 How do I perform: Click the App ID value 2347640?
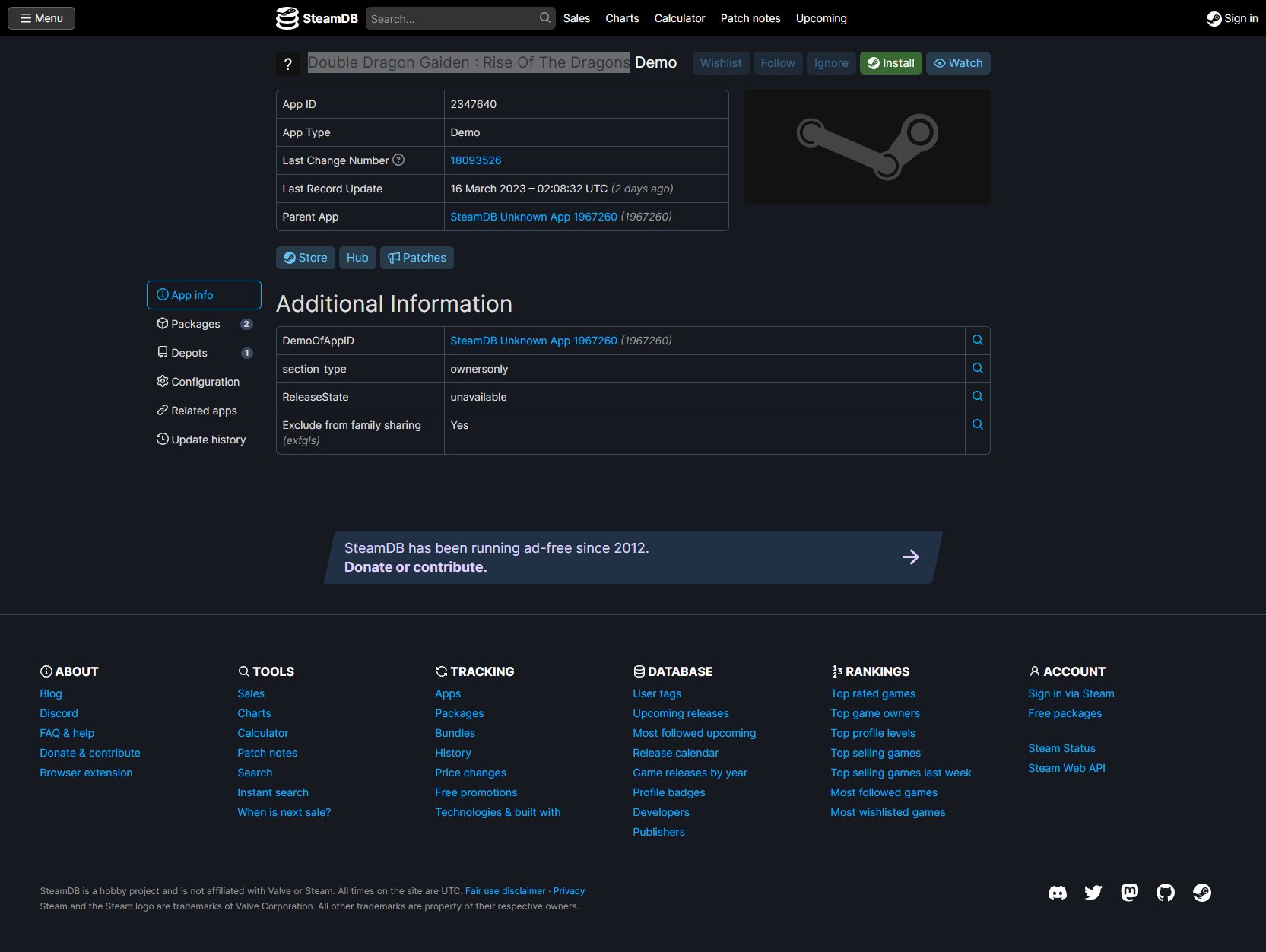tap(473, 104)
